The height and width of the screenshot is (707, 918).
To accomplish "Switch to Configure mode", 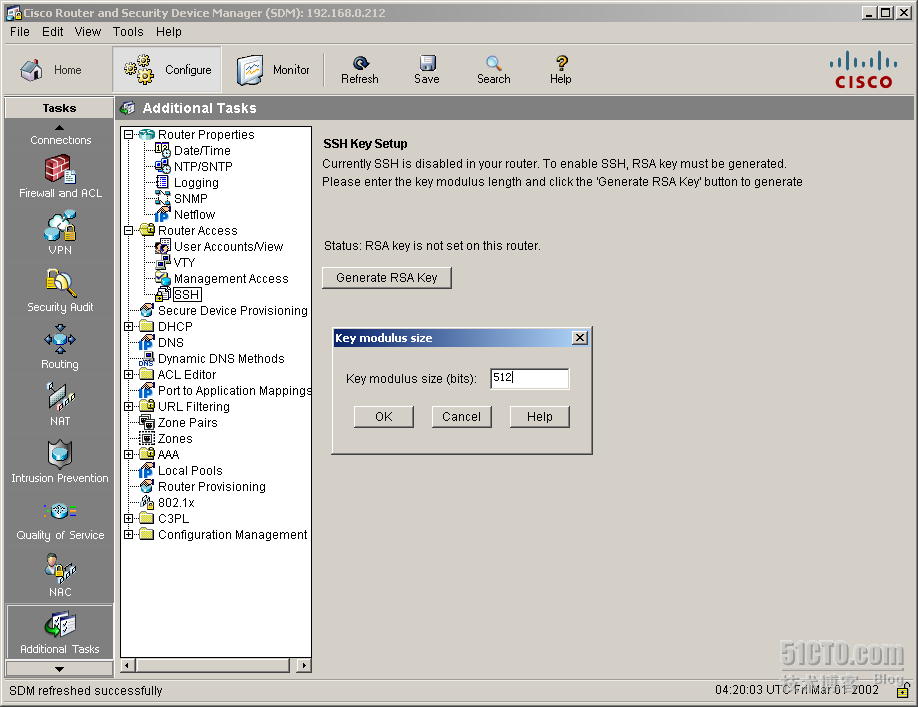I will coord(167,70).
